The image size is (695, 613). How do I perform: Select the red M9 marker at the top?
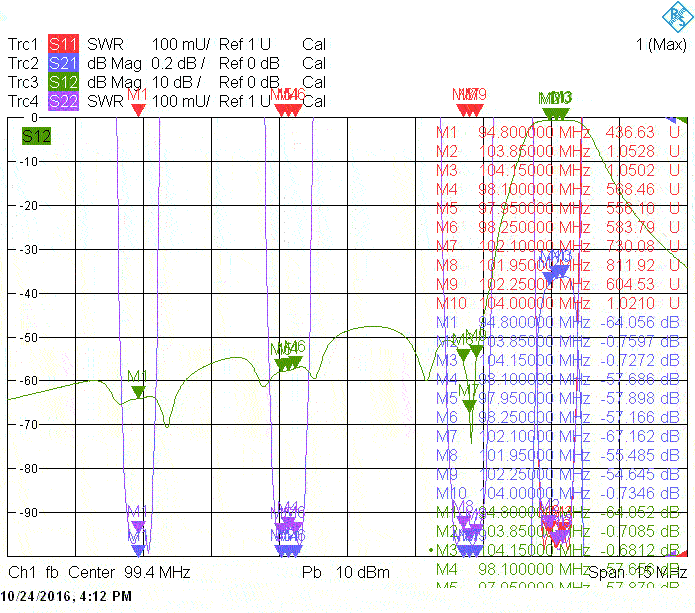click(x=478, y=108)
